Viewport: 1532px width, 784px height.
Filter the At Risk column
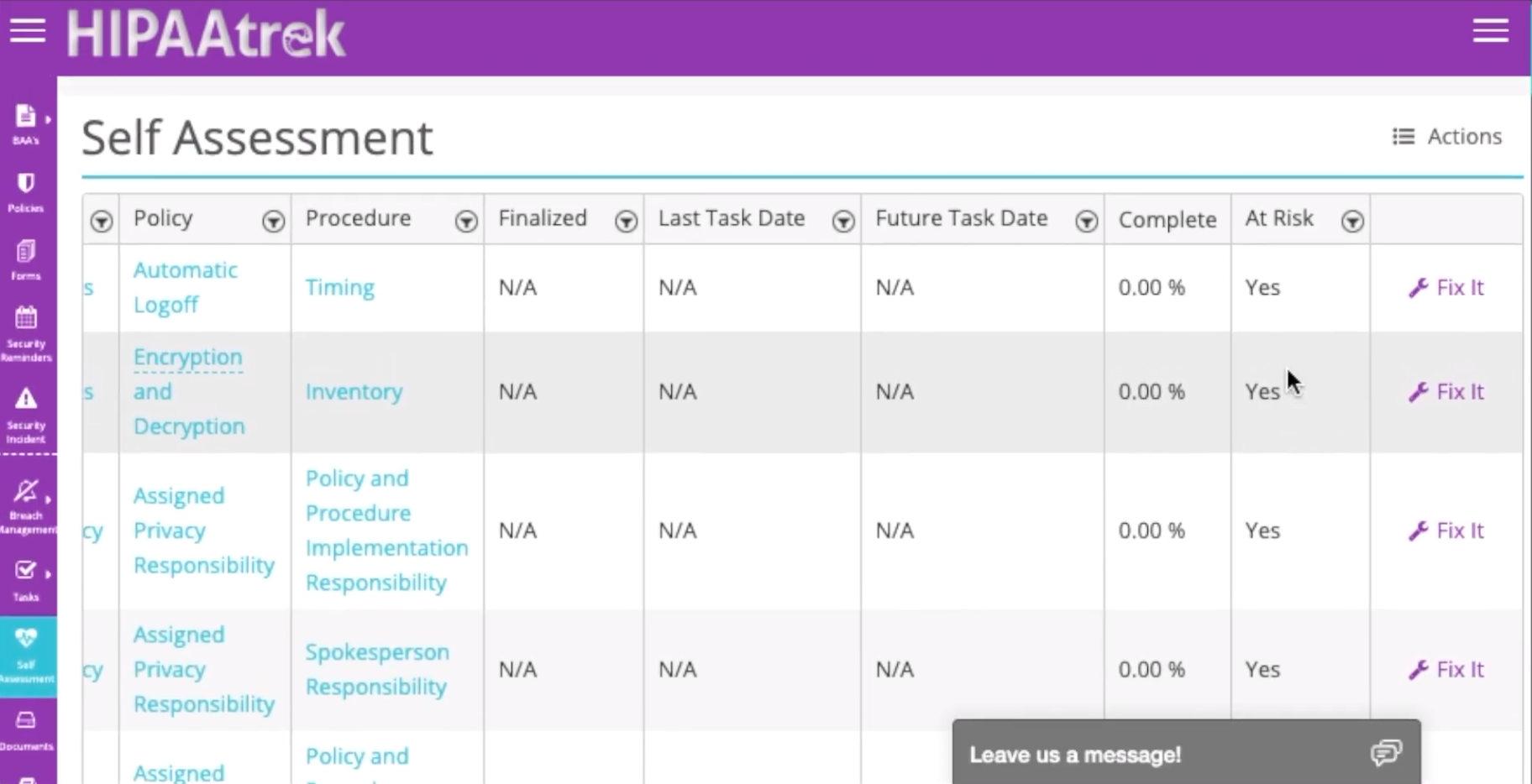1352,221
